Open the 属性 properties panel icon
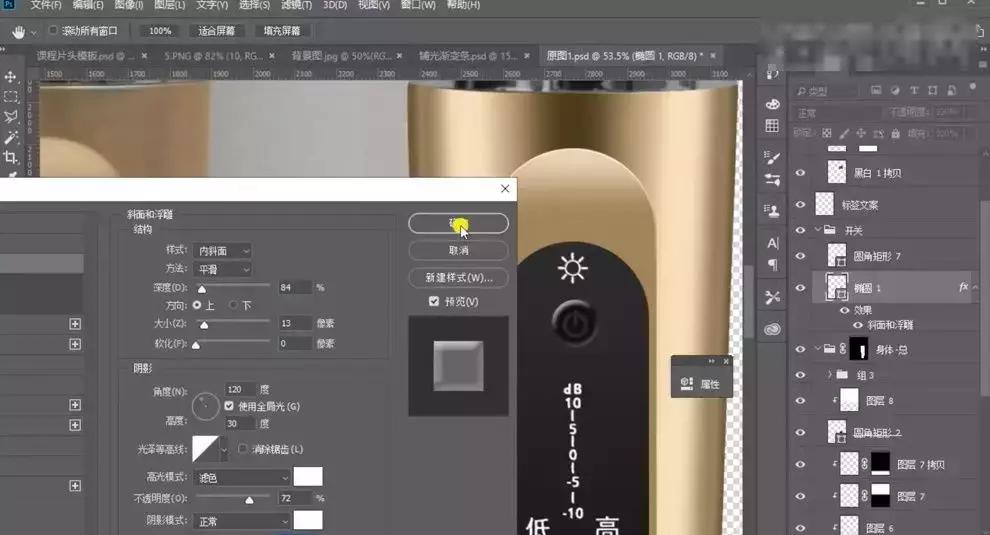 click(x=687, y=383)
